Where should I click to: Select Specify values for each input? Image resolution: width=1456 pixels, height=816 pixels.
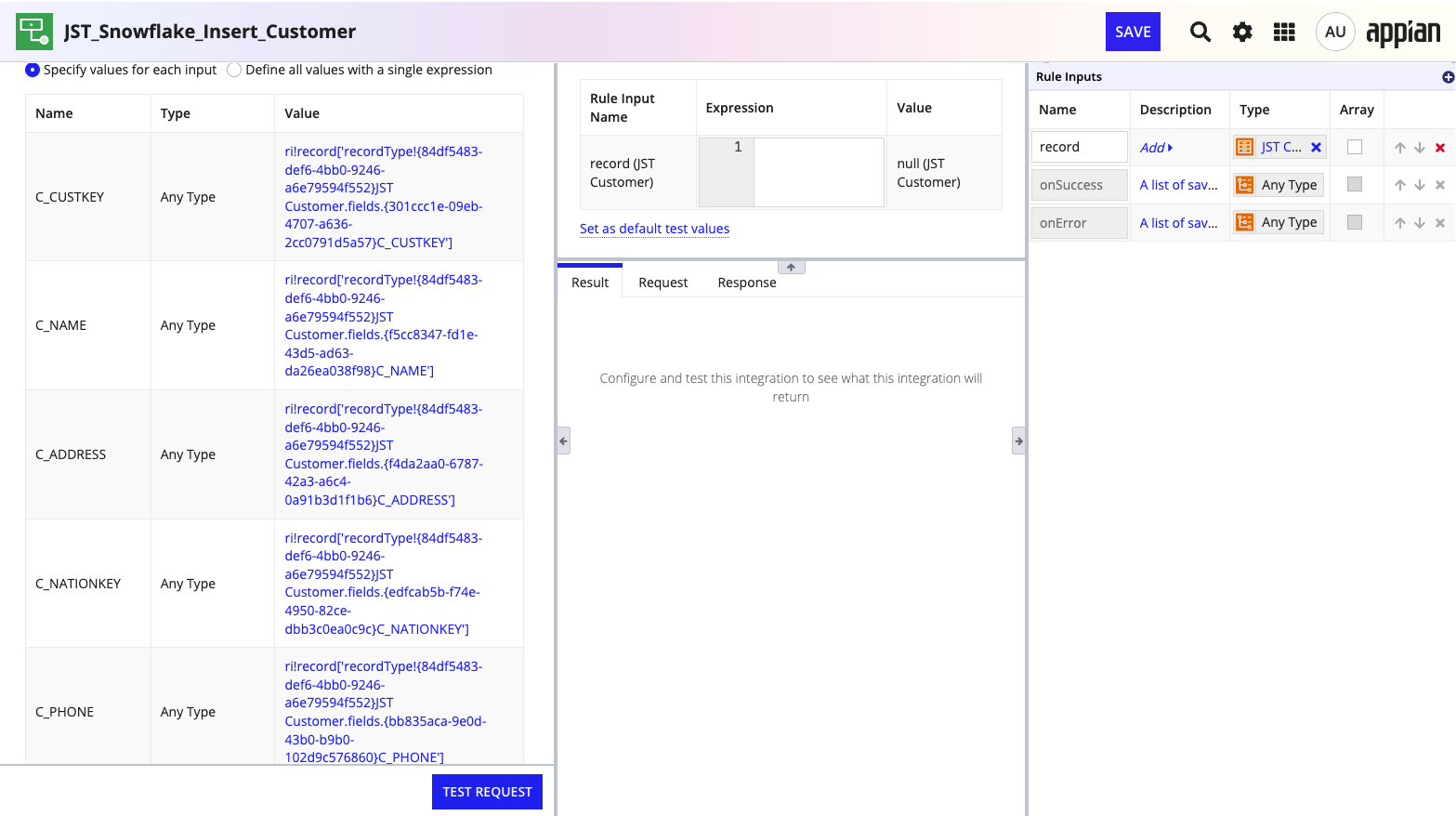(33, 70)
